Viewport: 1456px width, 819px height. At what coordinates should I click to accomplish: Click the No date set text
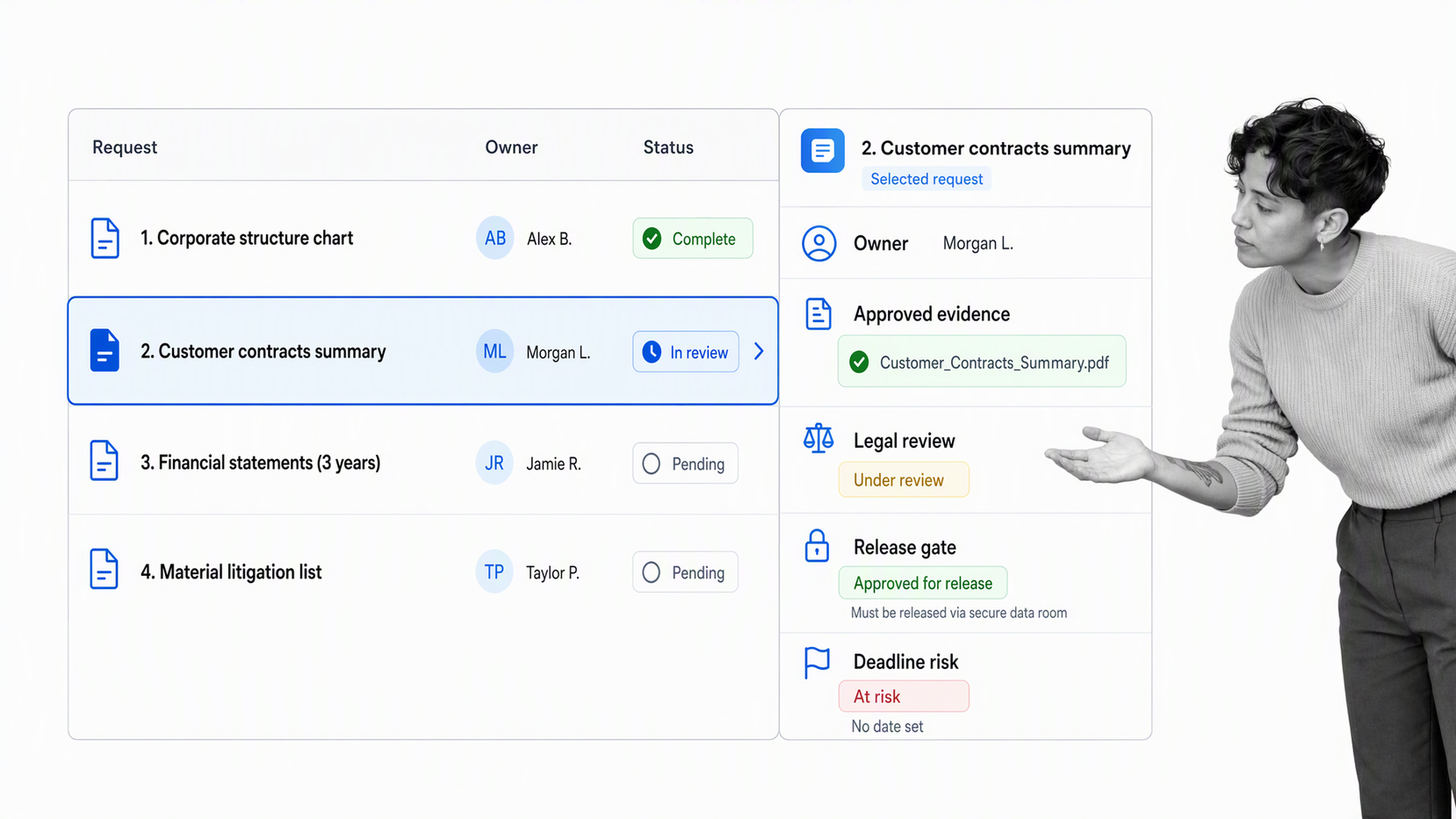click(887, 726)
